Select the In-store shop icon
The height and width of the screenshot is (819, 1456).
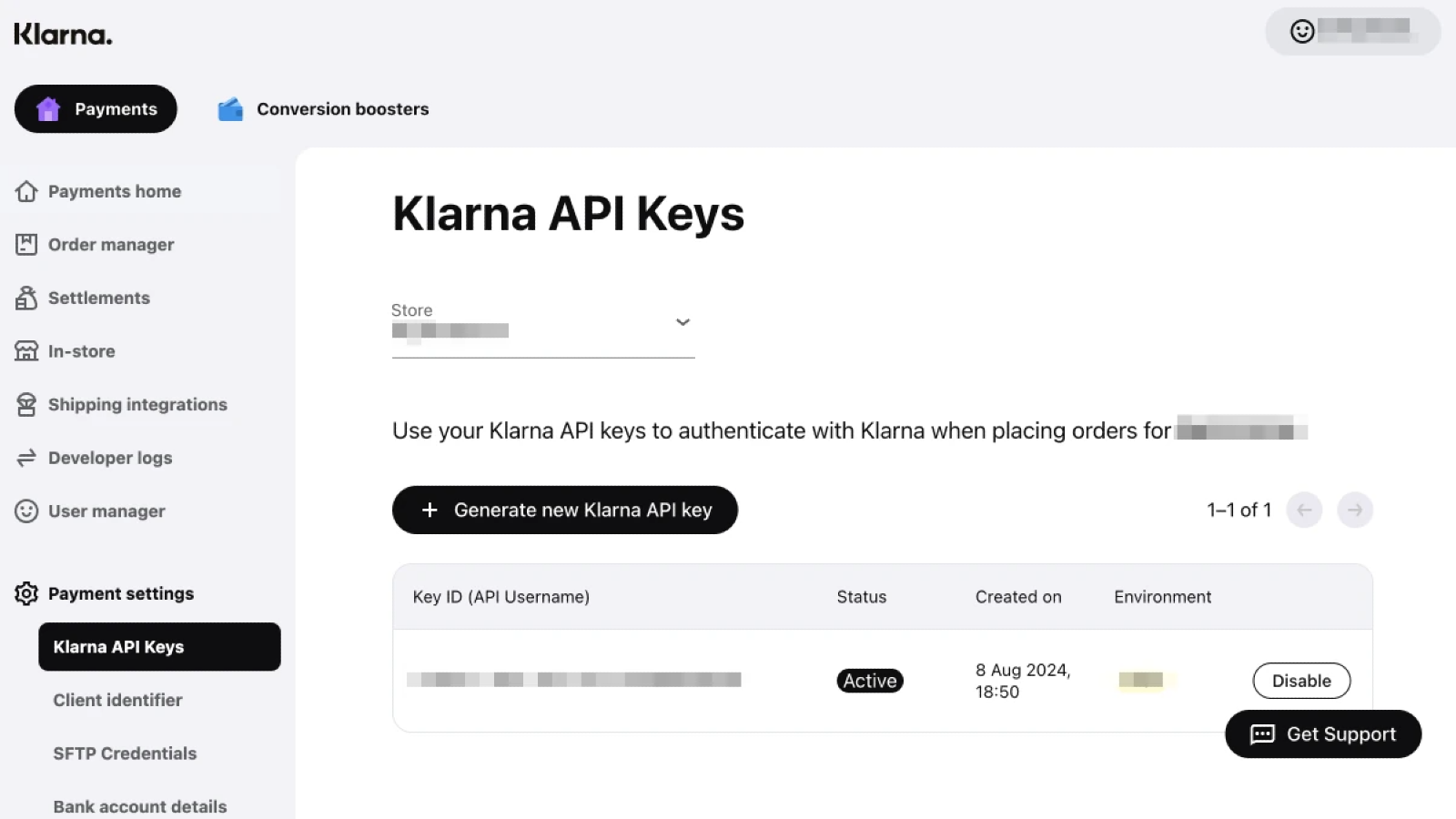coord(26,351)
